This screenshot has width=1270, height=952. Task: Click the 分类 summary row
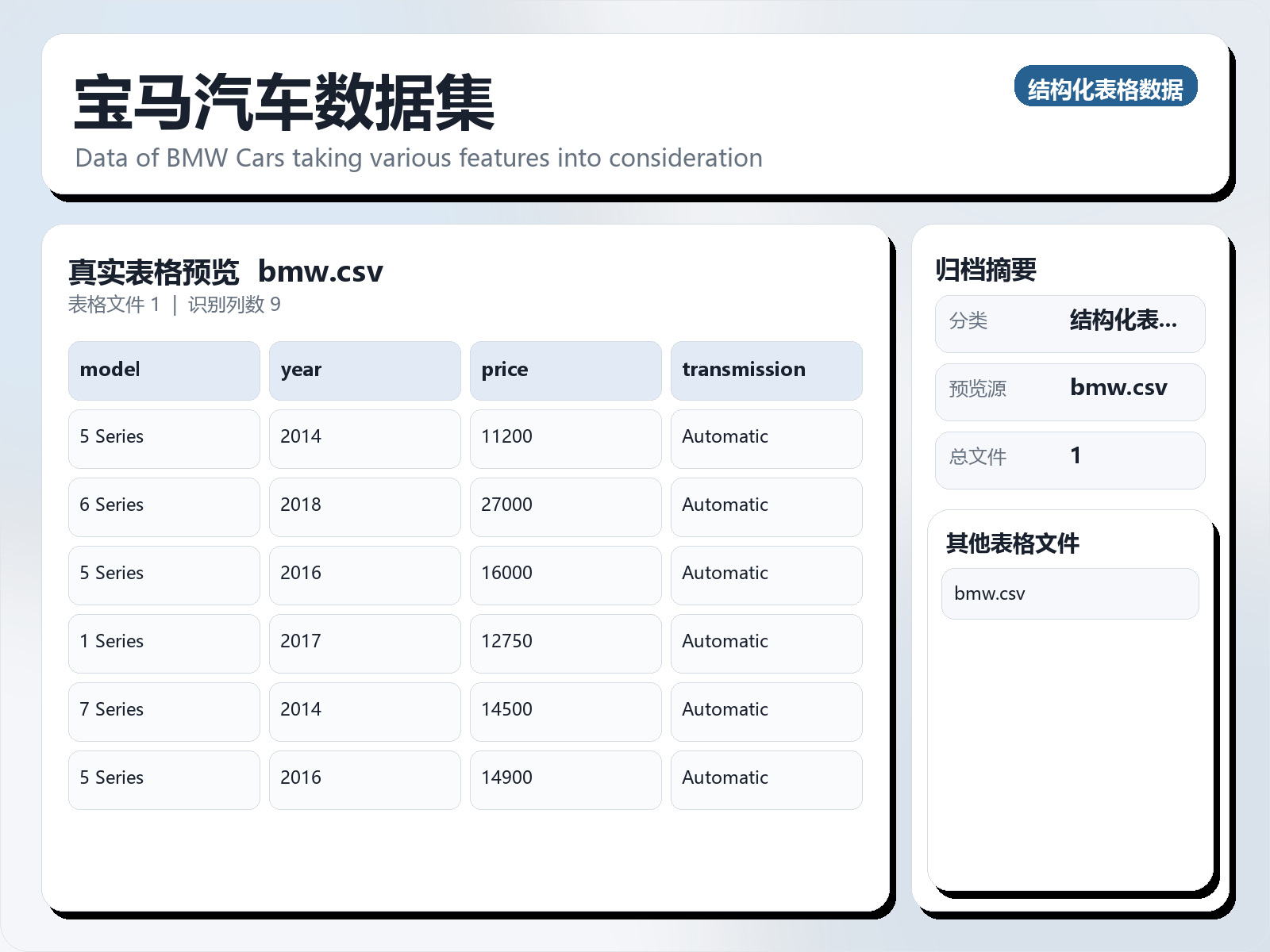(x=1070, y=323)
